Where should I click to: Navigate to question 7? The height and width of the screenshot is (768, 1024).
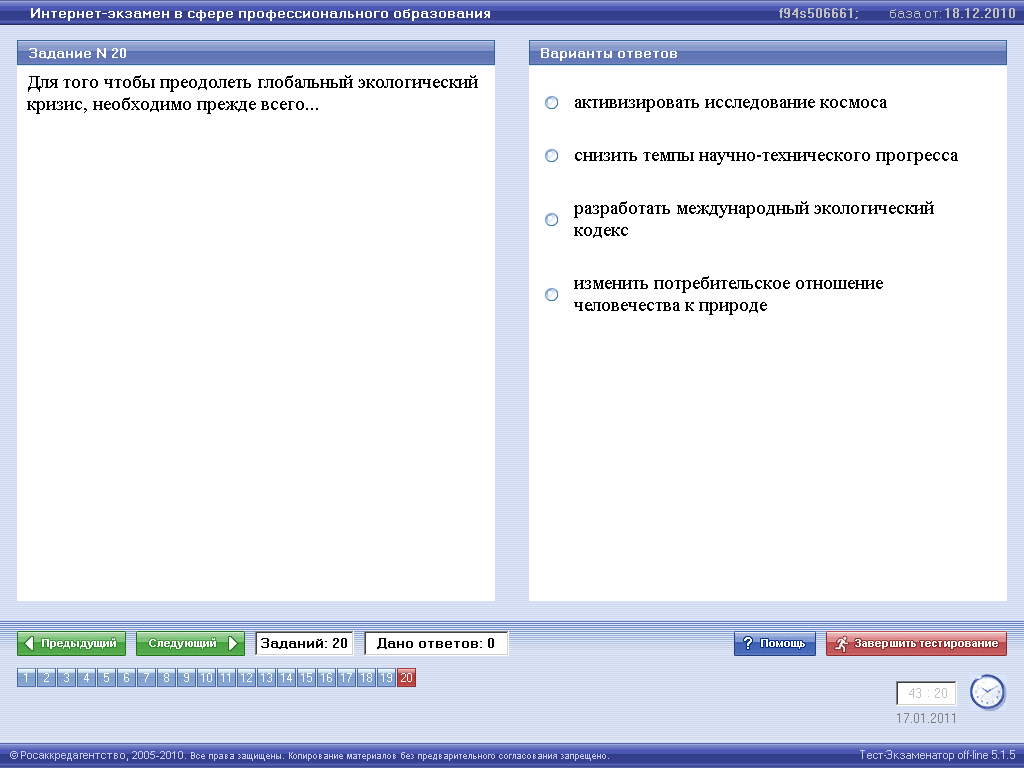click(x=146, y=678)
